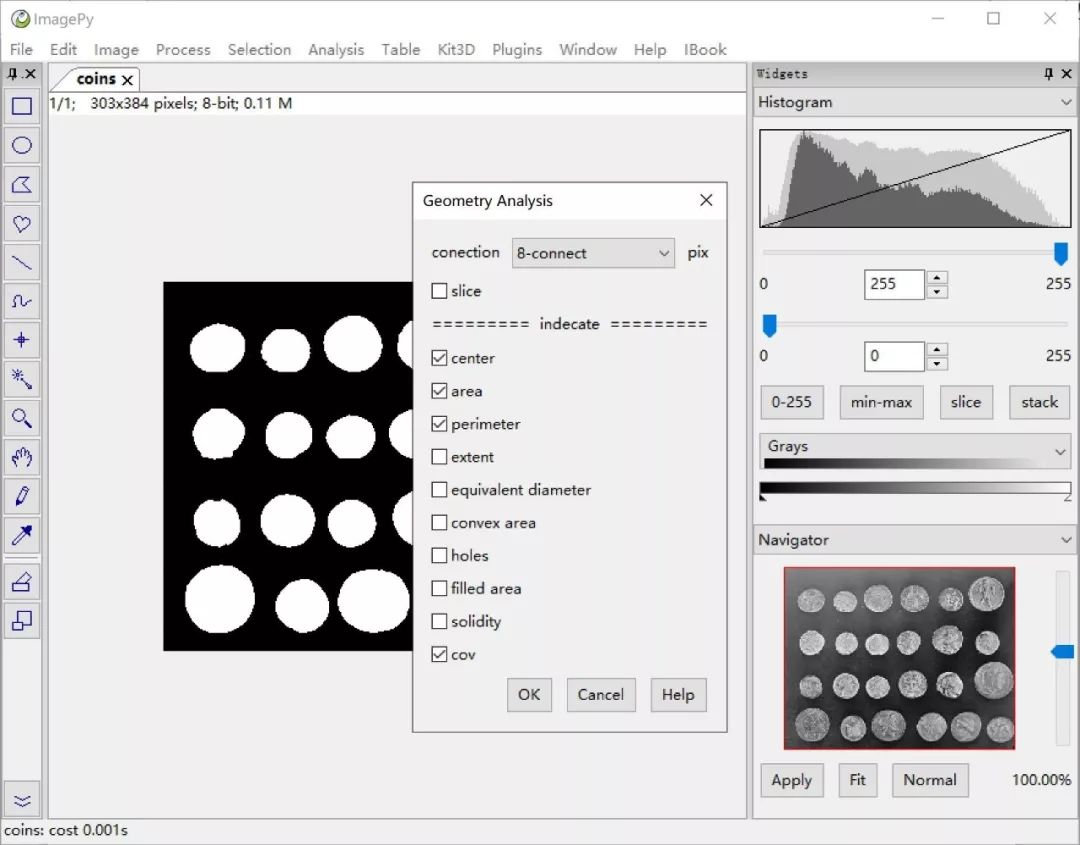Pick the pencil drawing tool
The image size is (1080, 845).
pos(22,496)
